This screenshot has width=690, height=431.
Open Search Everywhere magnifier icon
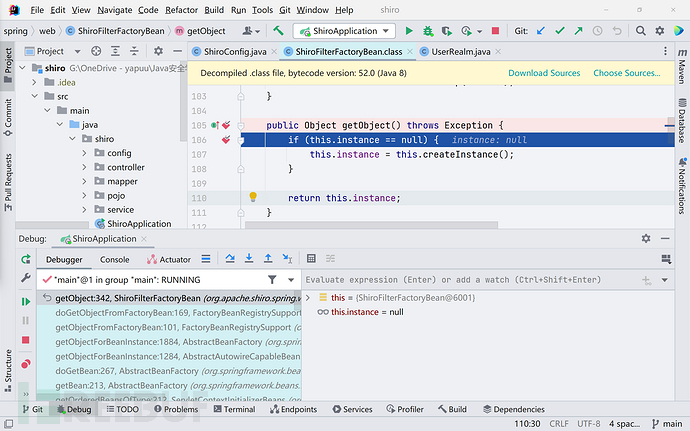click(x=641, y=31)
